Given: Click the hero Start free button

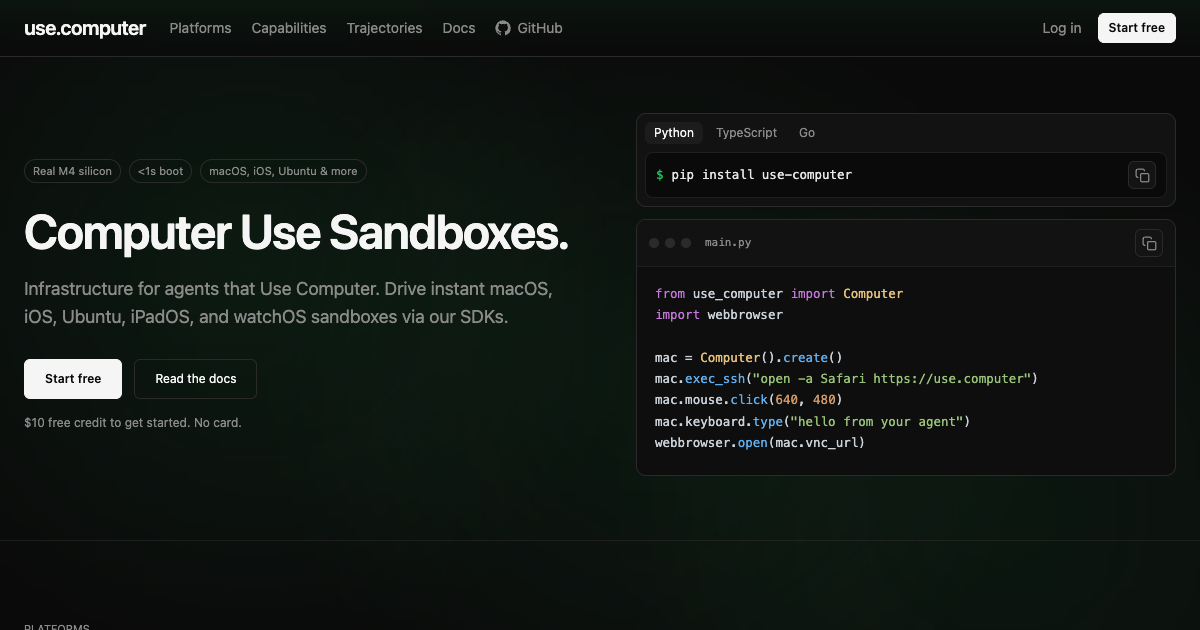Looking at the screenshot, I should point(73,379).
